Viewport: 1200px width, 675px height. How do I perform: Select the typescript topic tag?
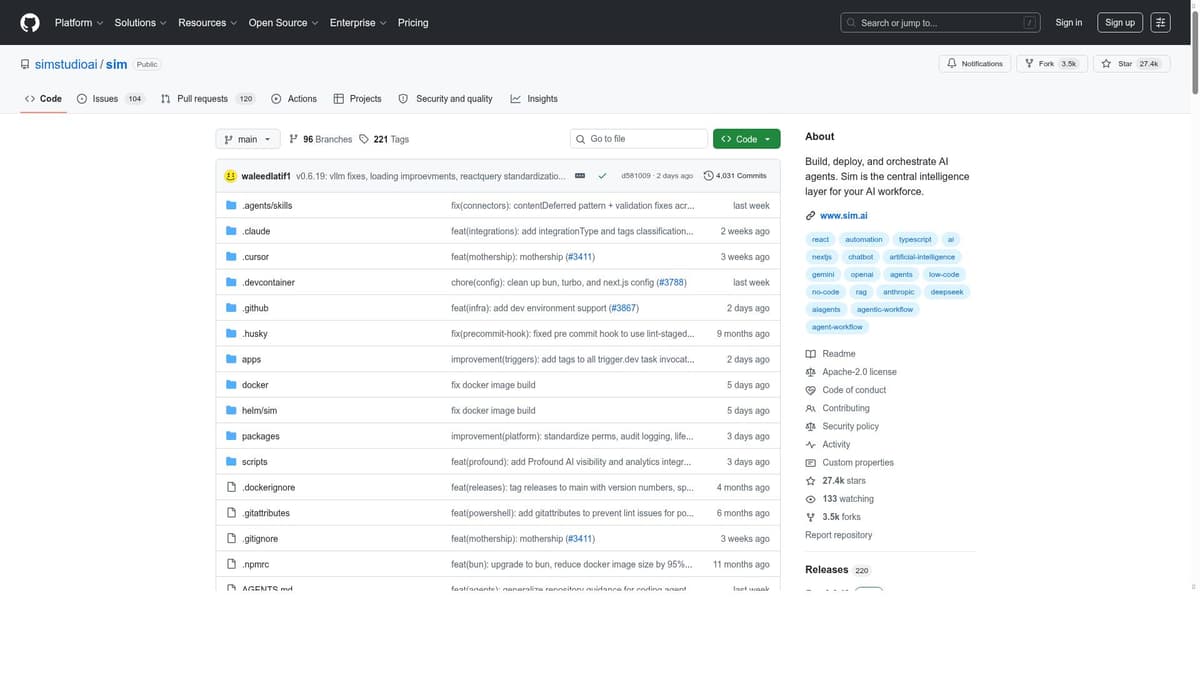[915, 239]
